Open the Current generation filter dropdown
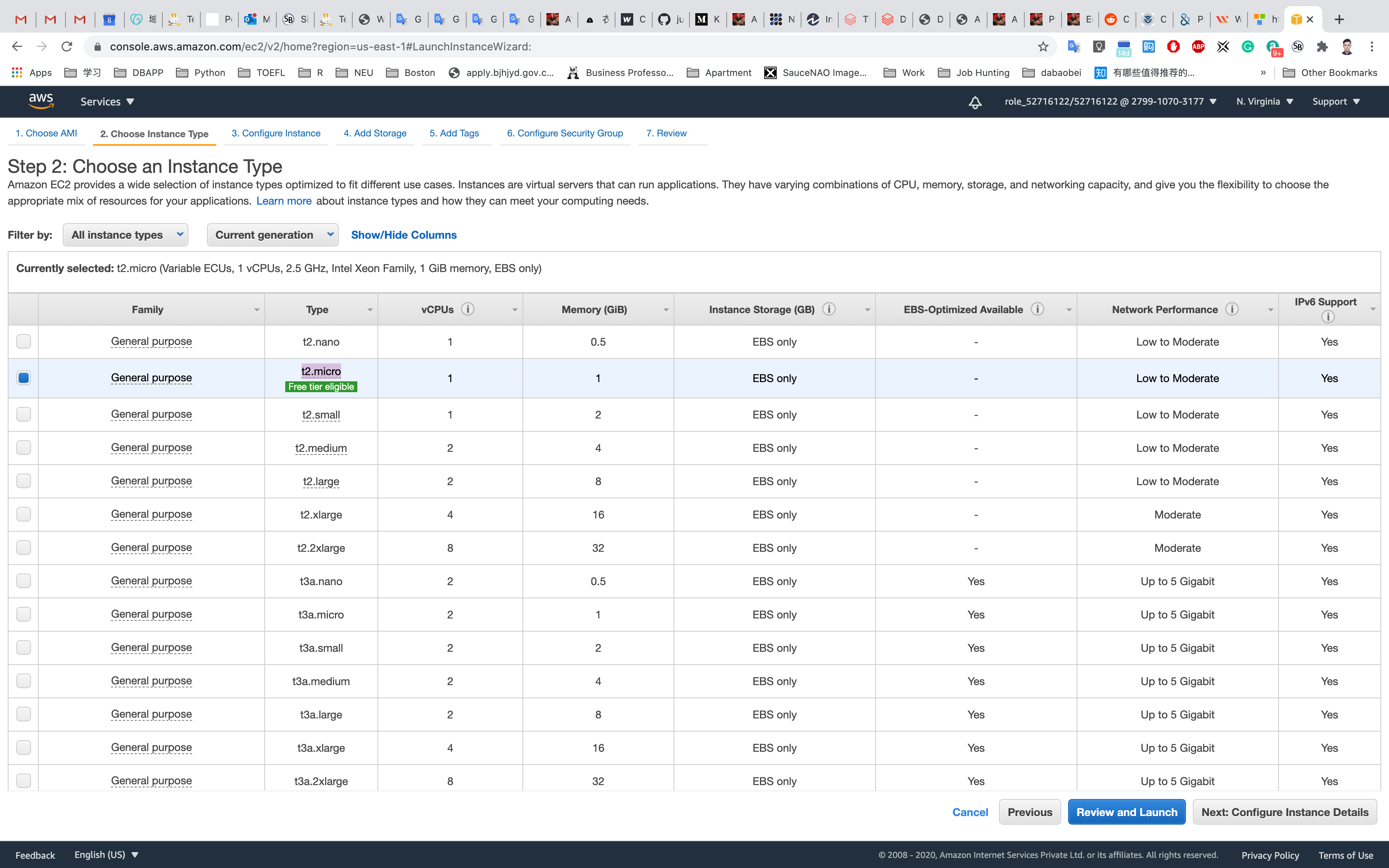 point(272,235)
